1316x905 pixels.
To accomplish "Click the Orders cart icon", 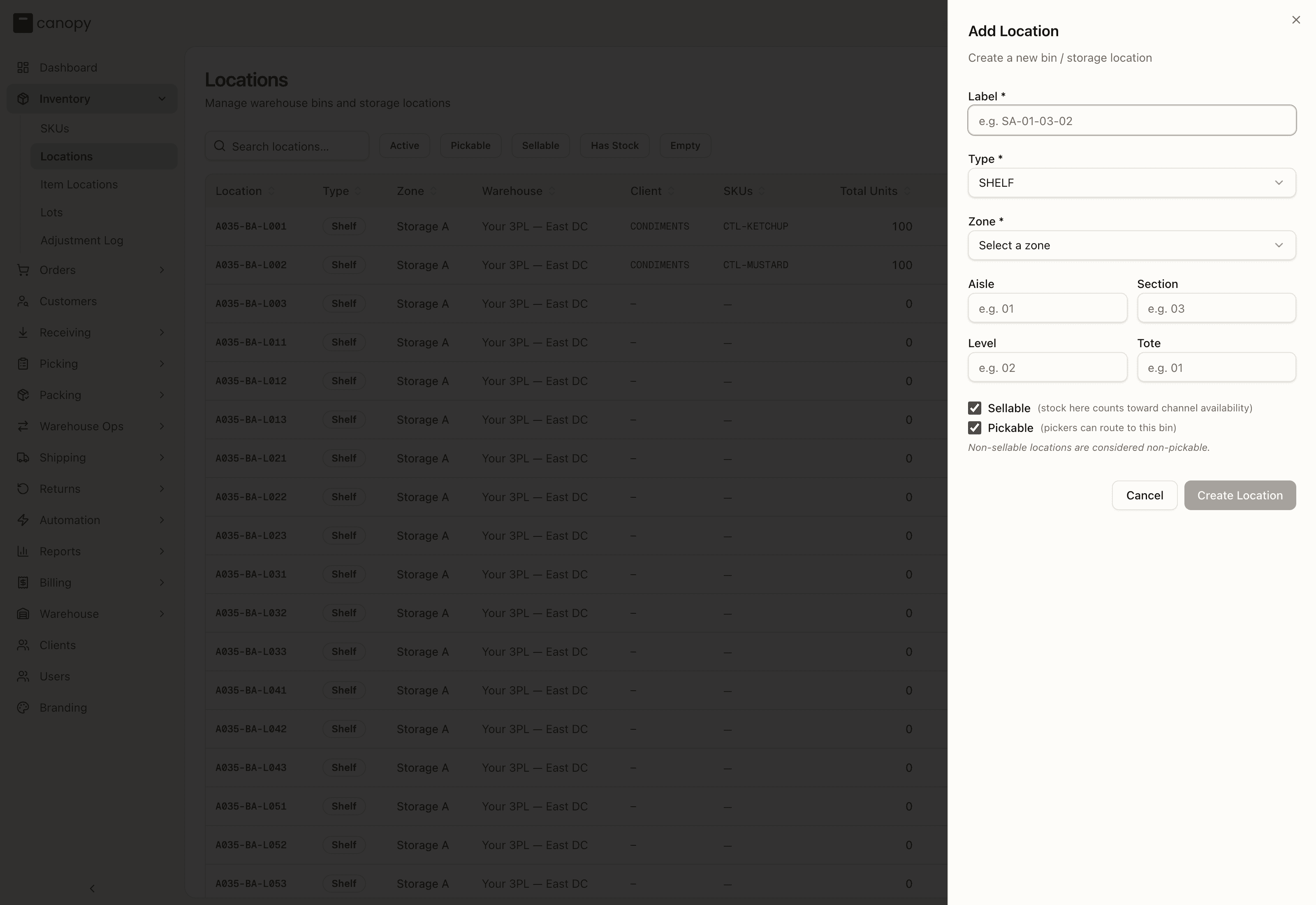I will click(23, 270).
